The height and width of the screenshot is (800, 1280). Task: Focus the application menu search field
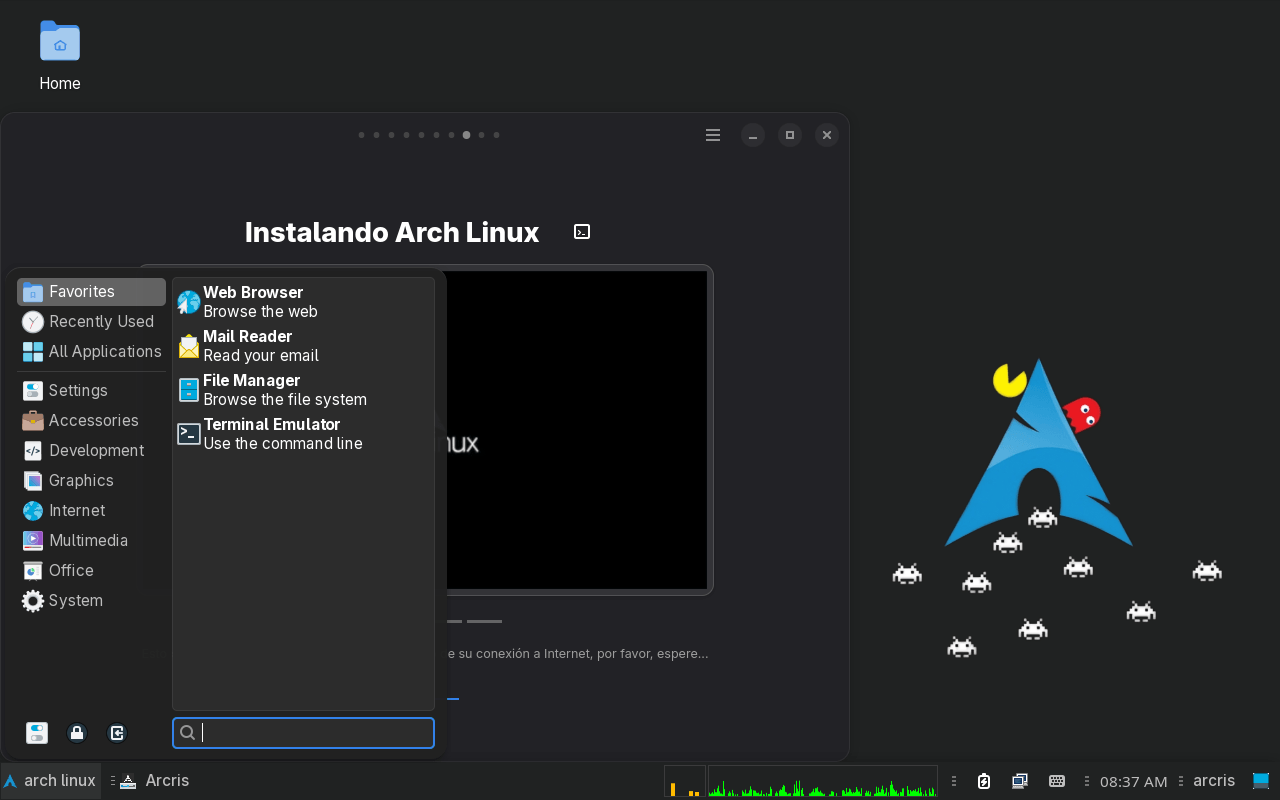click(x=303, y=733)
